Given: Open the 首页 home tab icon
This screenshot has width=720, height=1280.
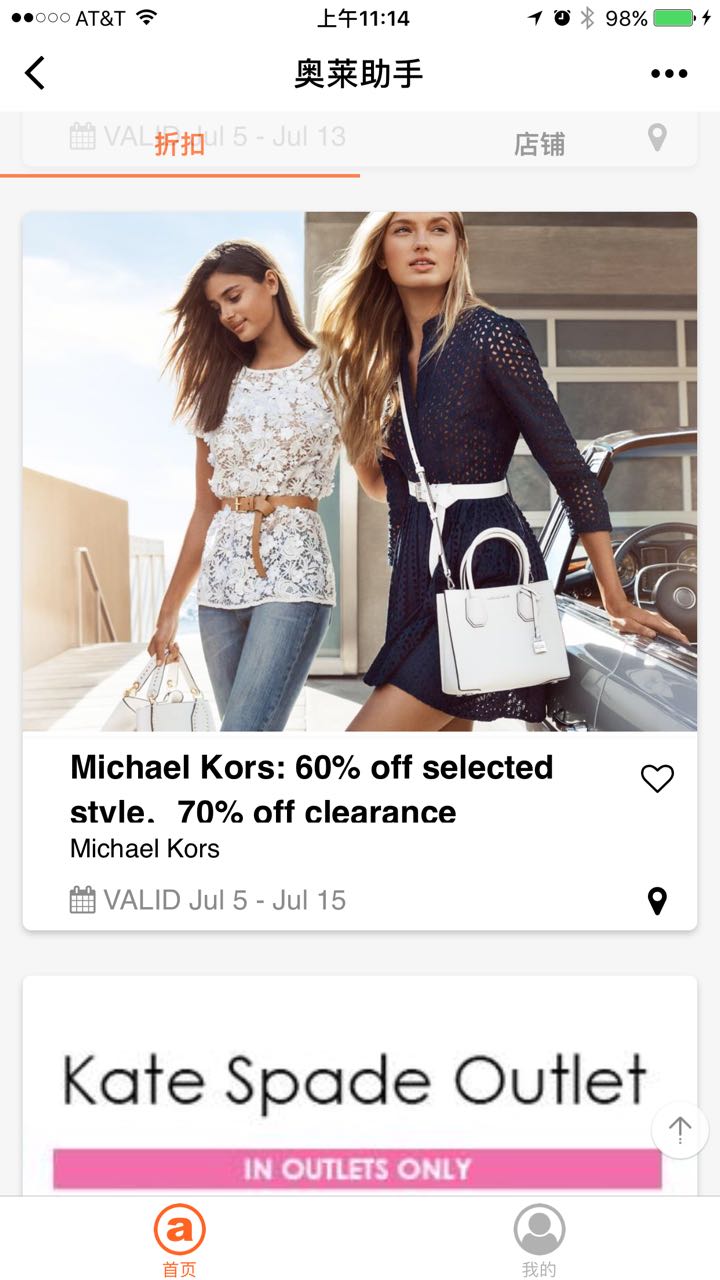Looking at the screenshot, I should tap(180, 1230).
